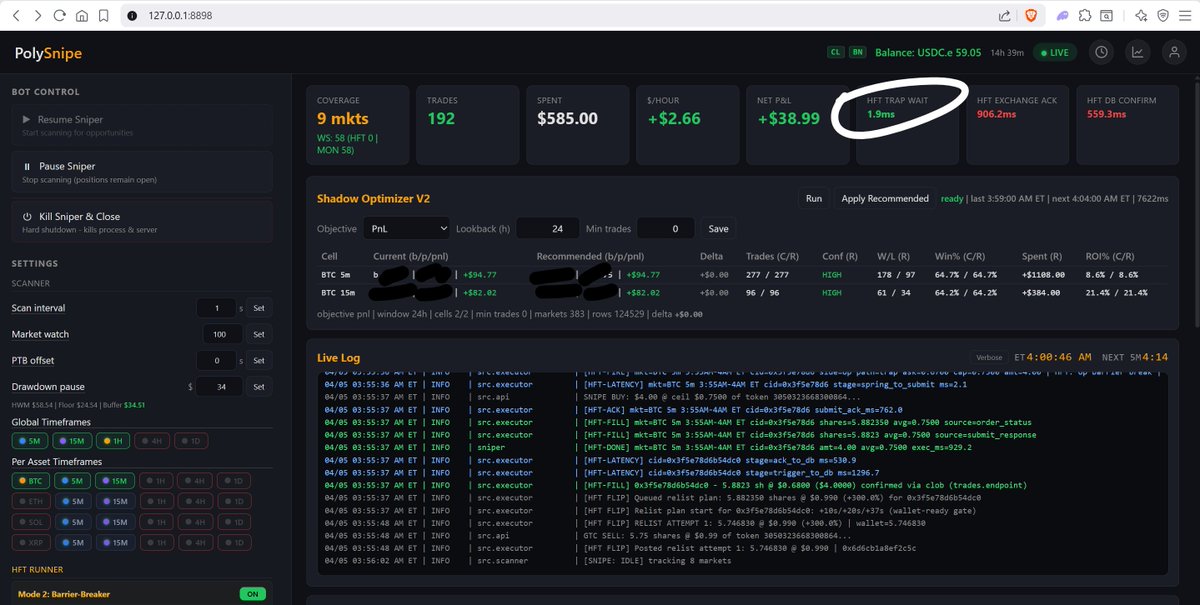Click the BN badge in header

858,52
